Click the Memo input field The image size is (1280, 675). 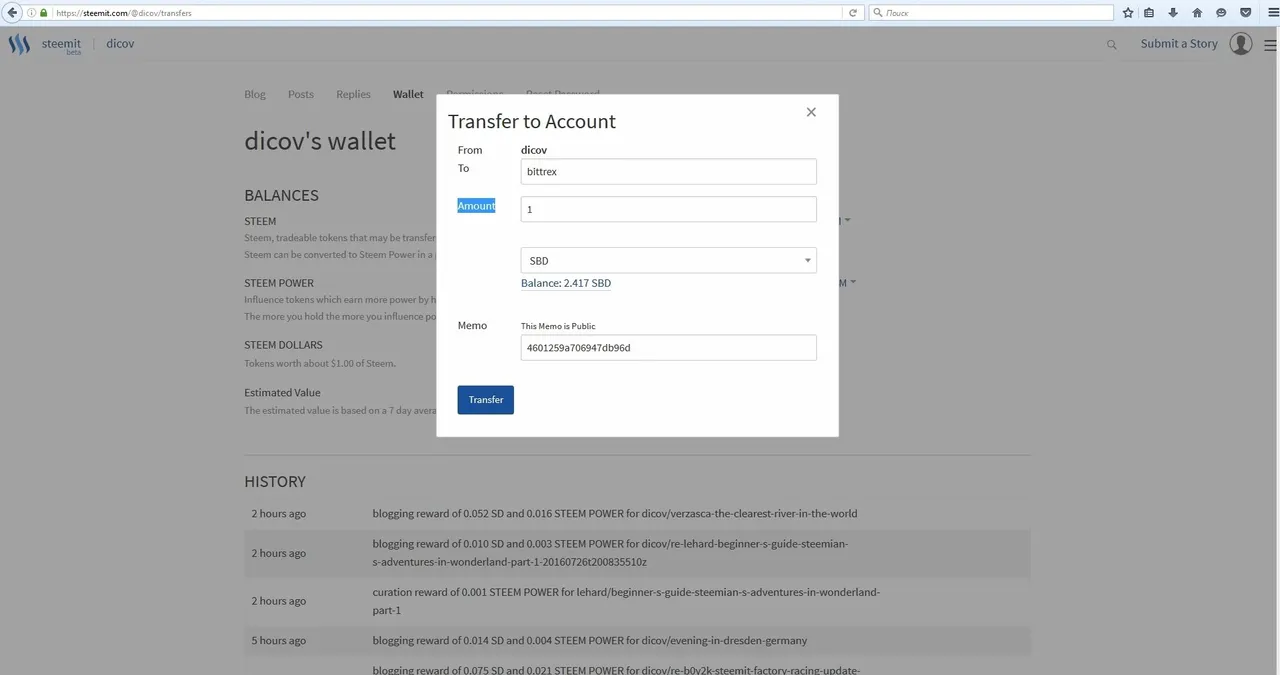point(668,347)
